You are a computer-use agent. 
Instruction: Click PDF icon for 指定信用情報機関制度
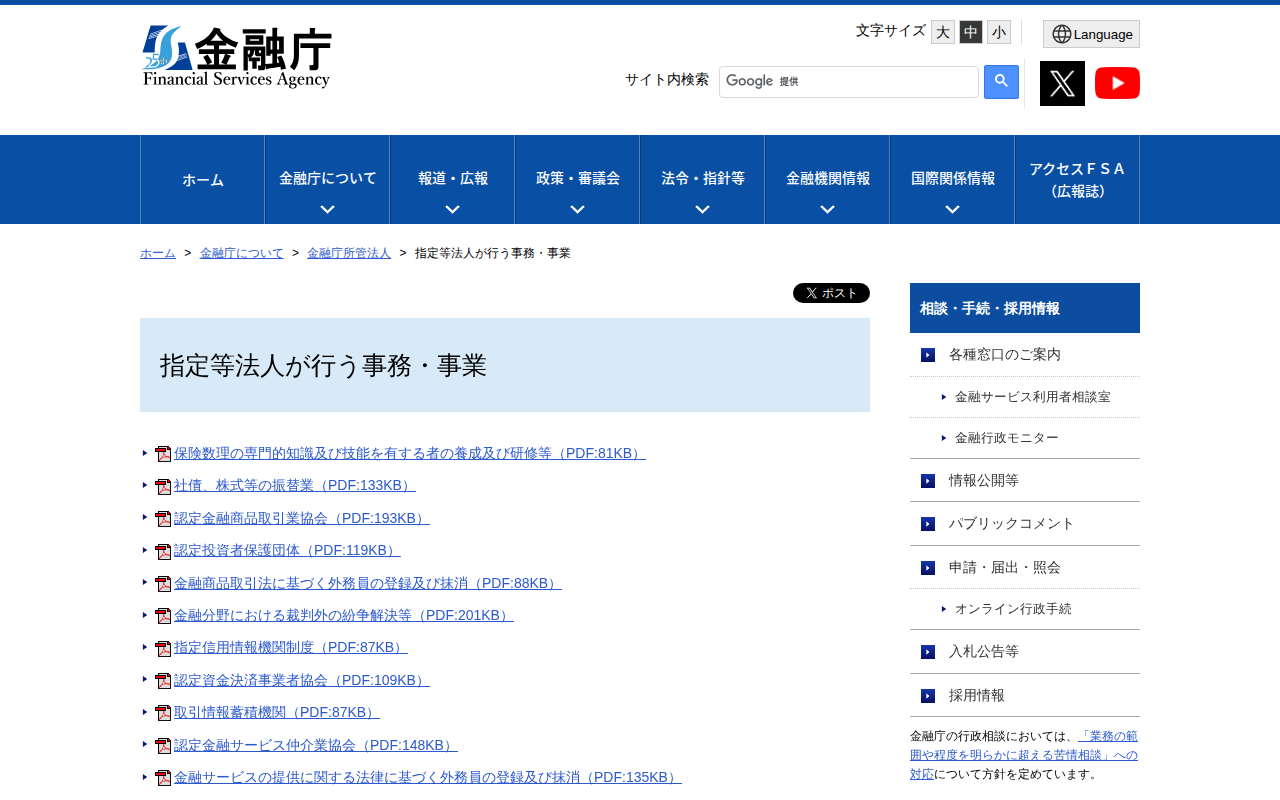(163, 648)
